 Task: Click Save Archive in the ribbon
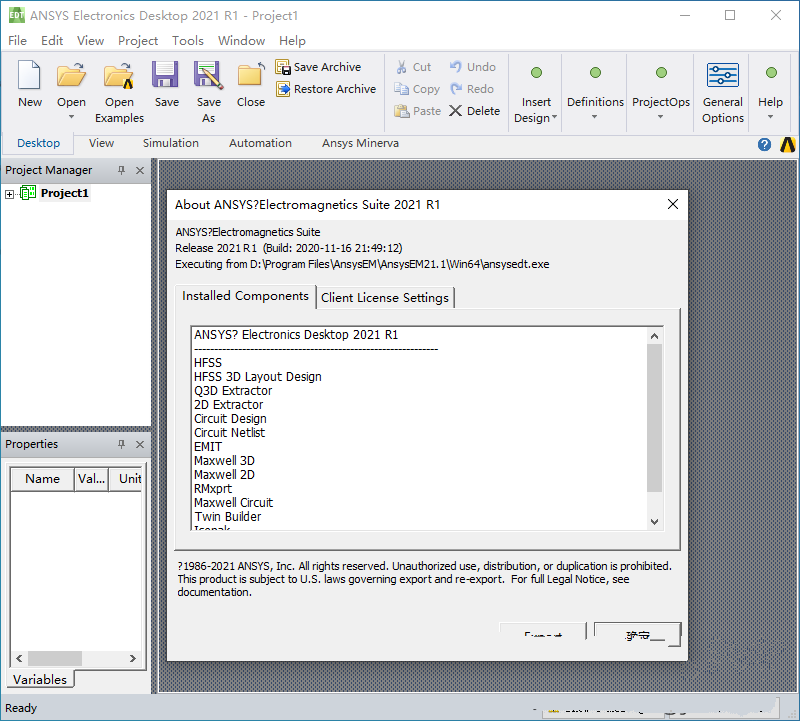(x=318, y=67)
